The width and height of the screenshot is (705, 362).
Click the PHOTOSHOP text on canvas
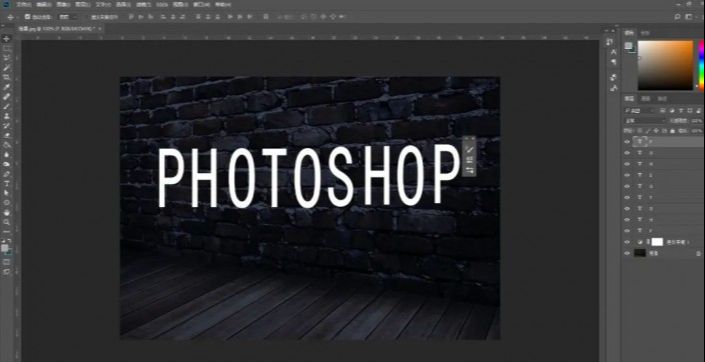[308, 176]
